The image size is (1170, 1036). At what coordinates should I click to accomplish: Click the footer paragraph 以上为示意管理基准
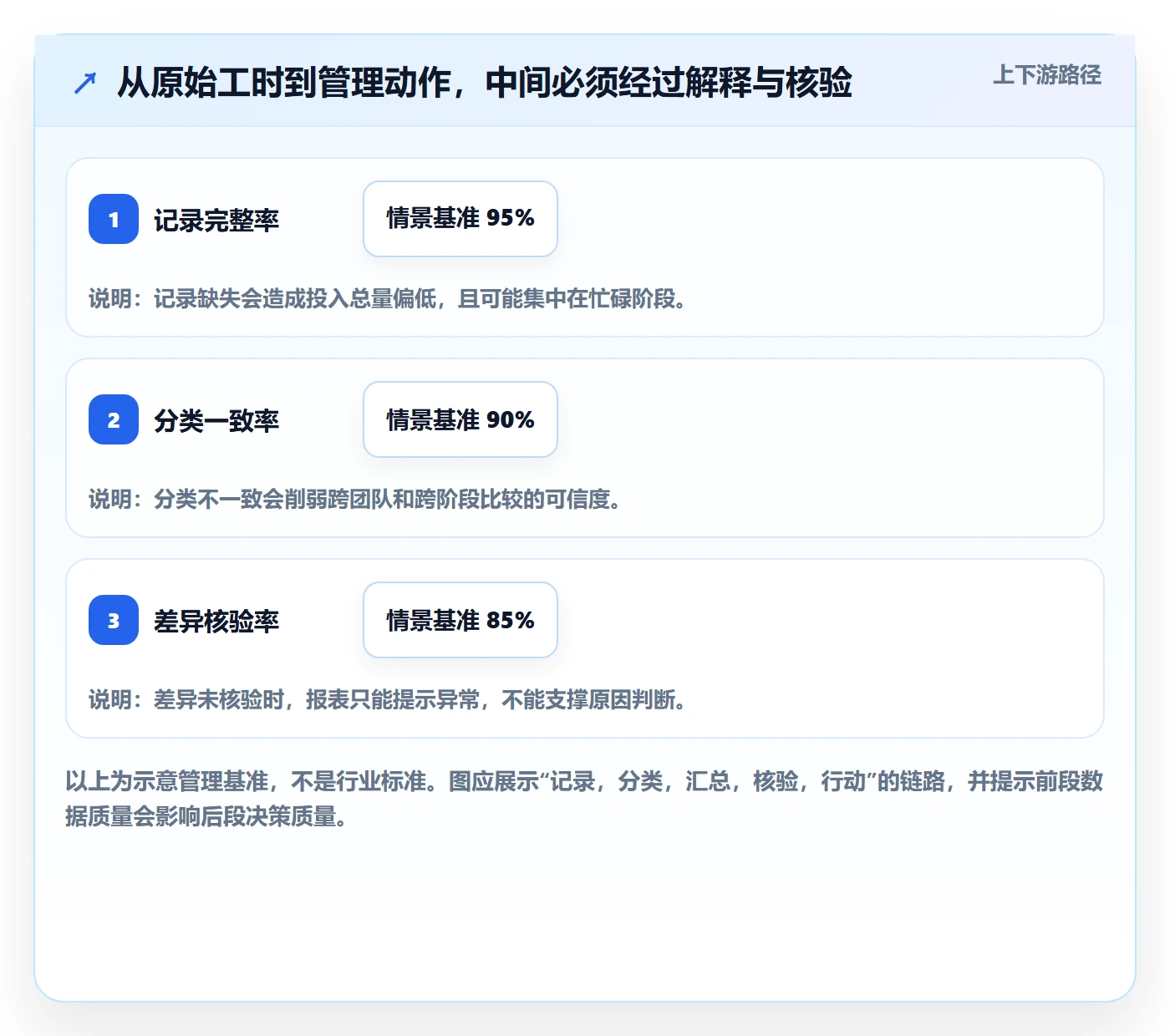pos(584,799)
